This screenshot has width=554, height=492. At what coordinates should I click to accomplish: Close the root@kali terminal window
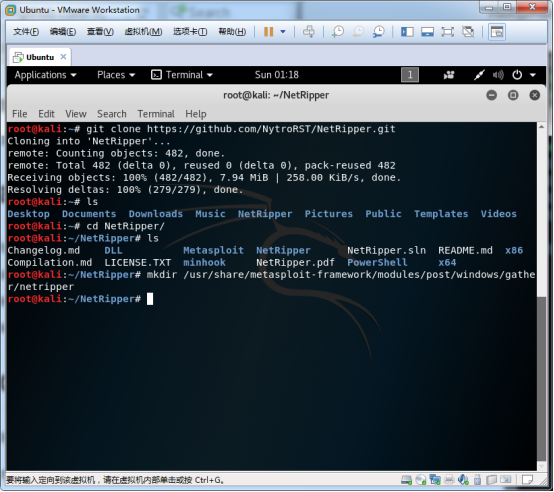(535, 95)
